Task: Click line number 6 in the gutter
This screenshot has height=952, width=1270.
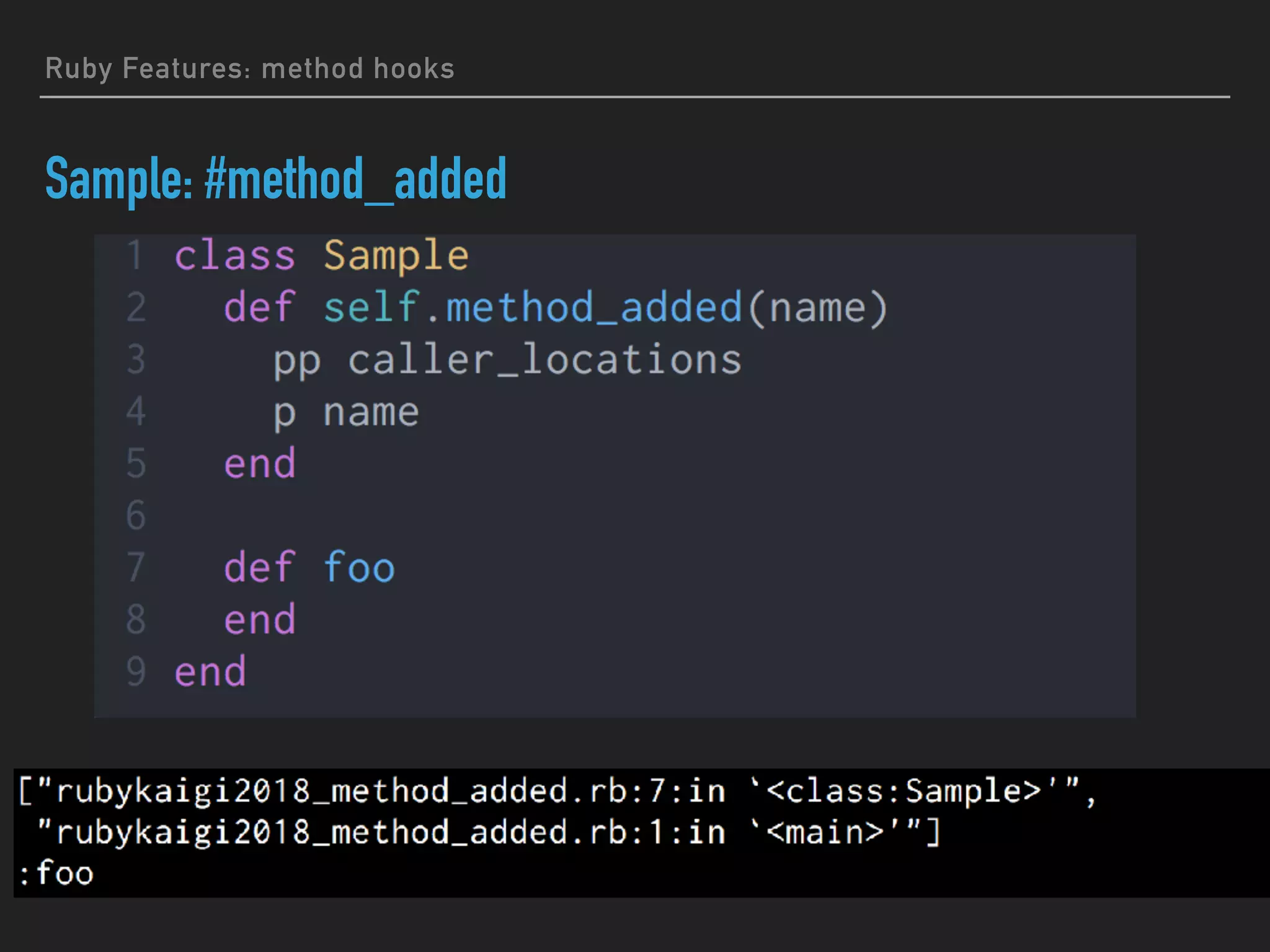Action: coord(136,515)
